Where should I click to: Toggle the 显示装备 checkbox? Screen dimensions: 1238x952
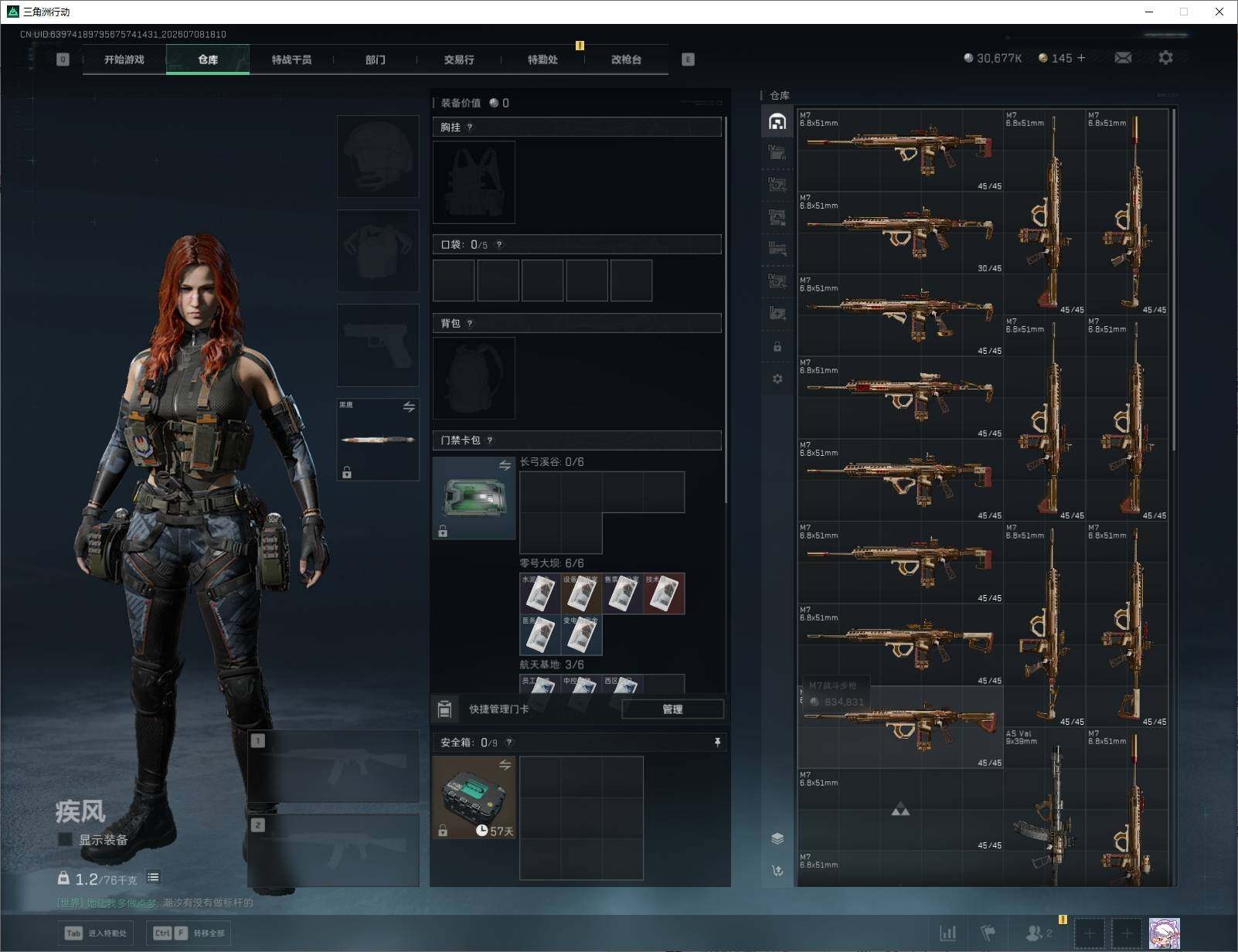point(66,840)
